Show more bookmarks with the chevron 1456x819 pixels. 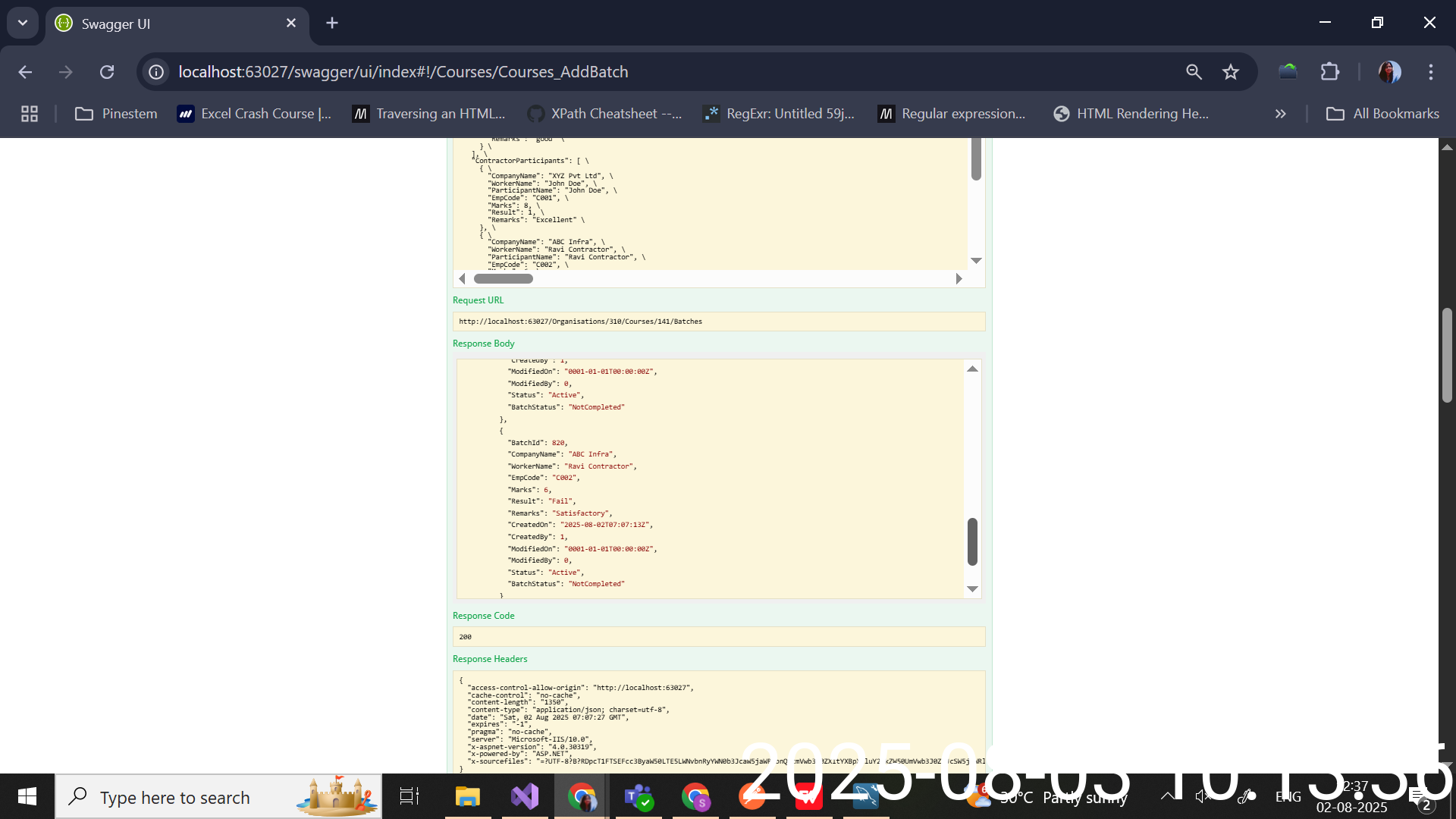[x=1280, y=114]
